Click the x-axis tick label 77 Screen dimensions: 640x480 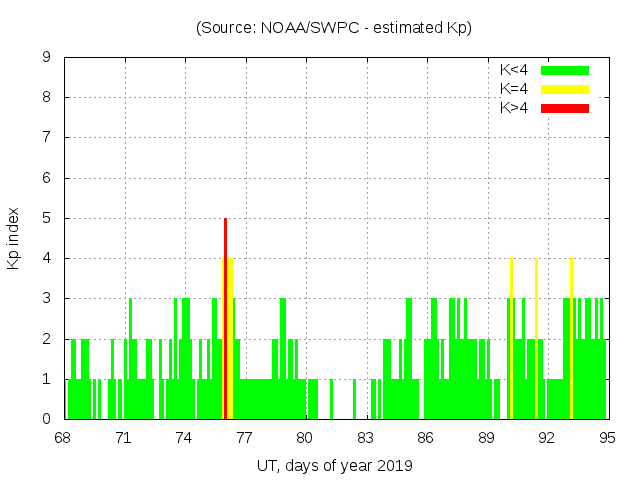tap(244, 438)
